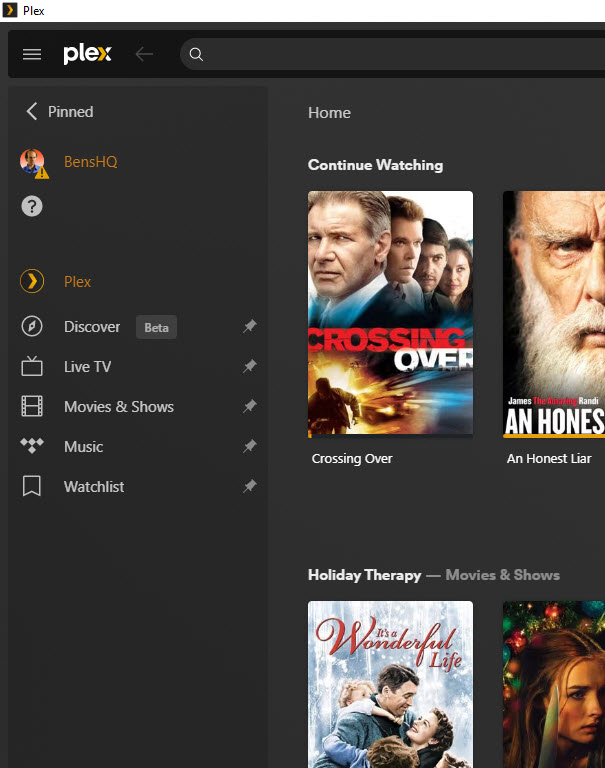The image size is (605, 768).
Task: Open Discover in sidebar
Action: coord(92,327)
